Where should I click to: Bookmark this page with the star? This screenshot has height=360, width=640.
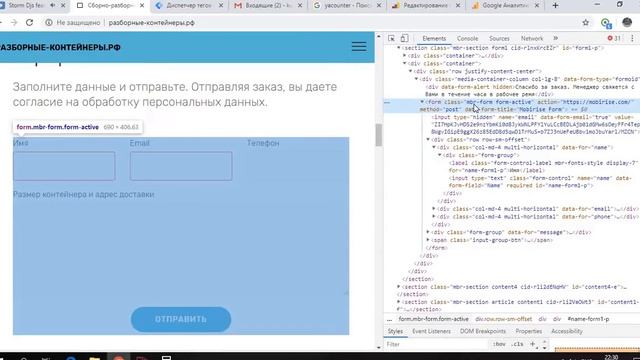pyautogui.click(x=586, y=22)
